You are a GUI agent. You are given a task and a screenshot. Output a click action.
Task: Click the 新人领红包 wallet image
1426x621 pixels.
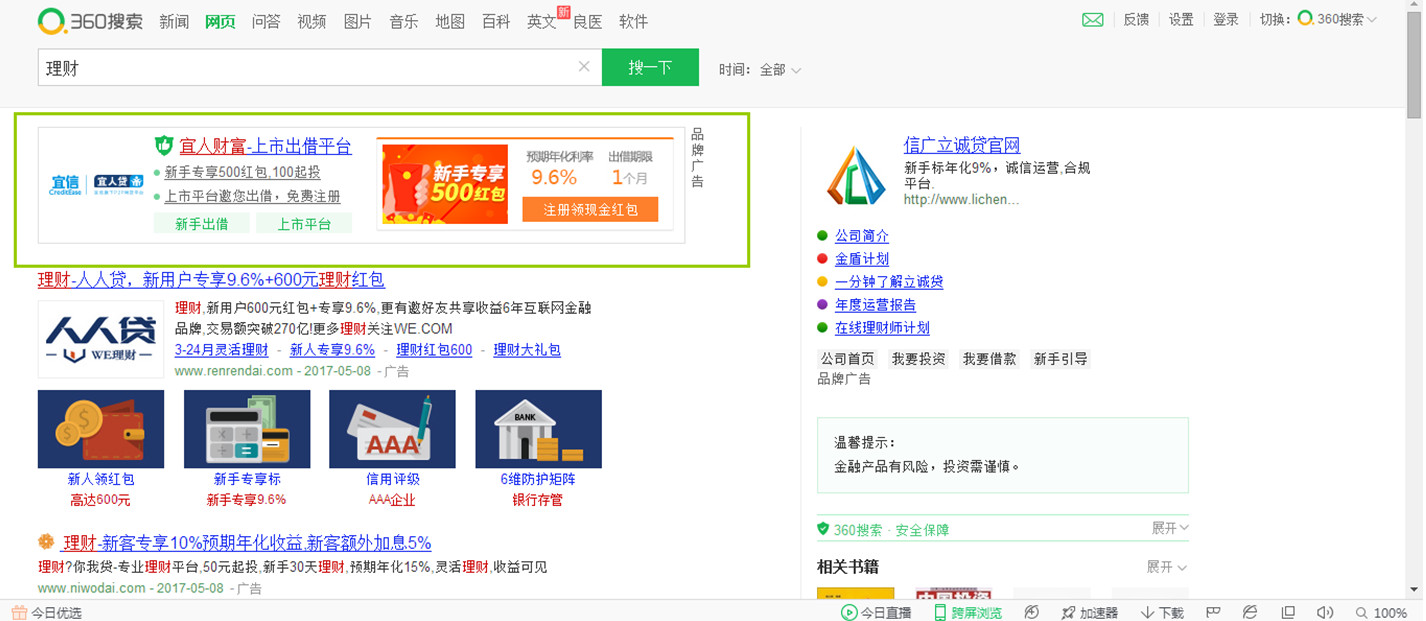(101, 429)
